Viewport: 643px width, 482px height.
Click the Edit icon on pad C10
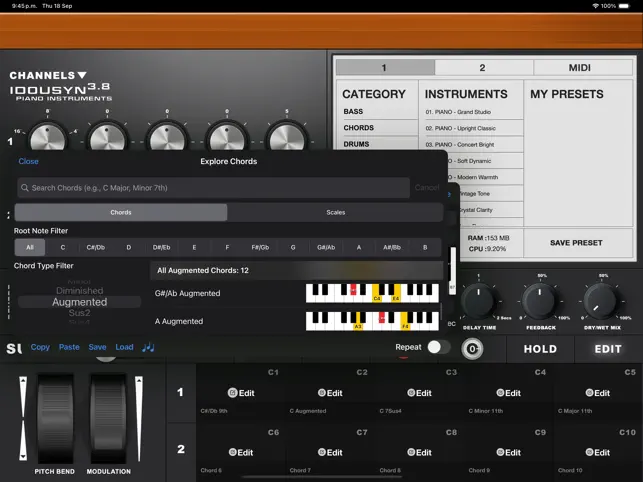click(589, 452)
